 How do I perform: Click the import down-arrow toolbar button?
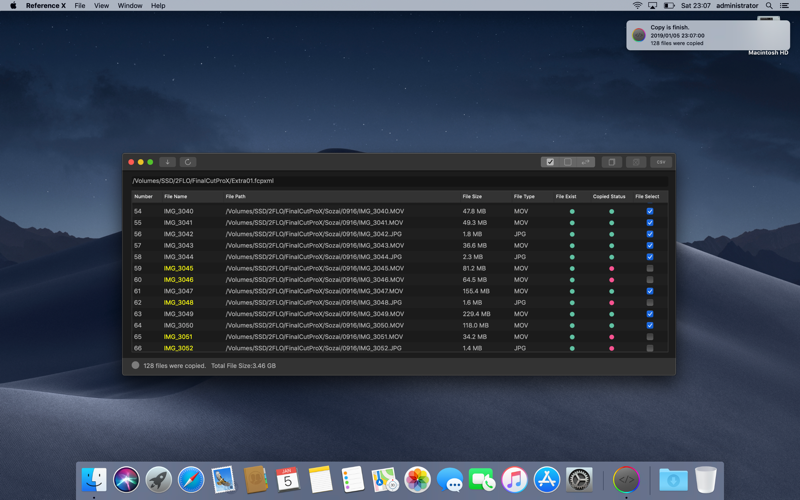[167, 162]
